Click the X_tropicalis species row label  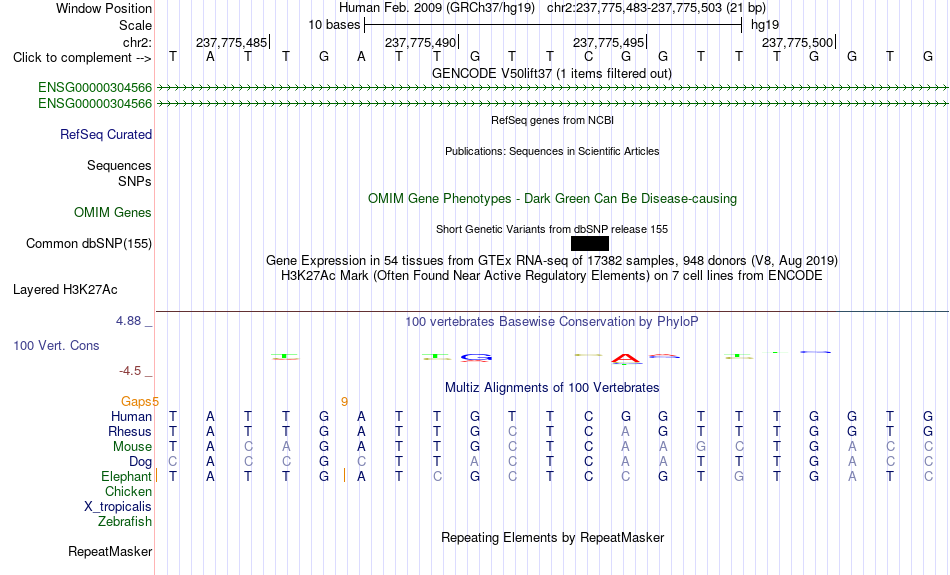point(118,507)
